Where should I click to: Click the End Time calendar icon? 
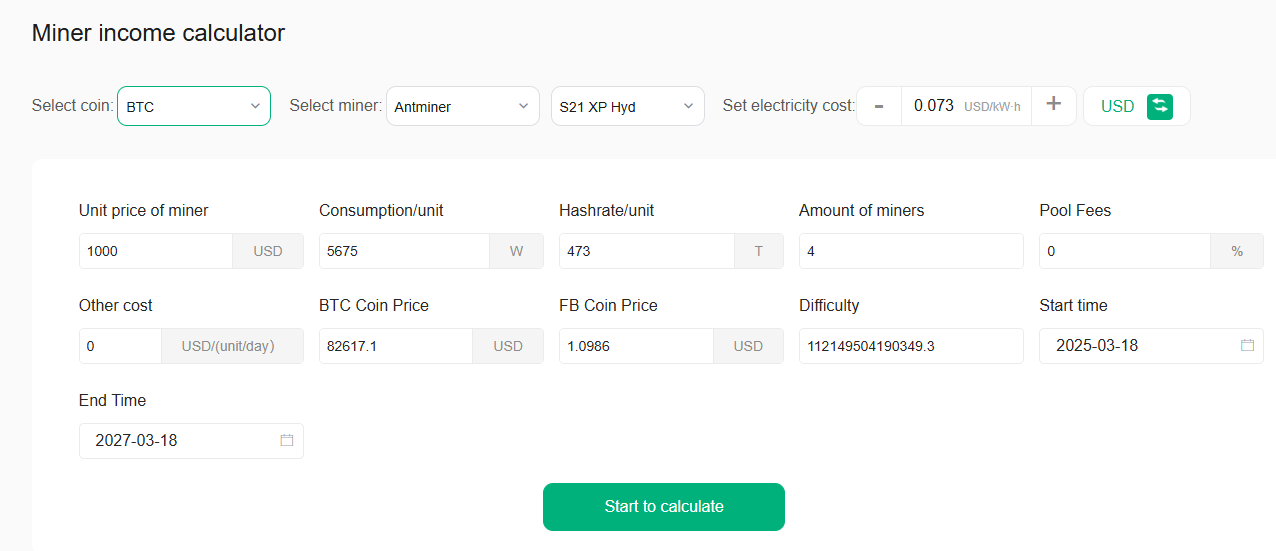287,440
